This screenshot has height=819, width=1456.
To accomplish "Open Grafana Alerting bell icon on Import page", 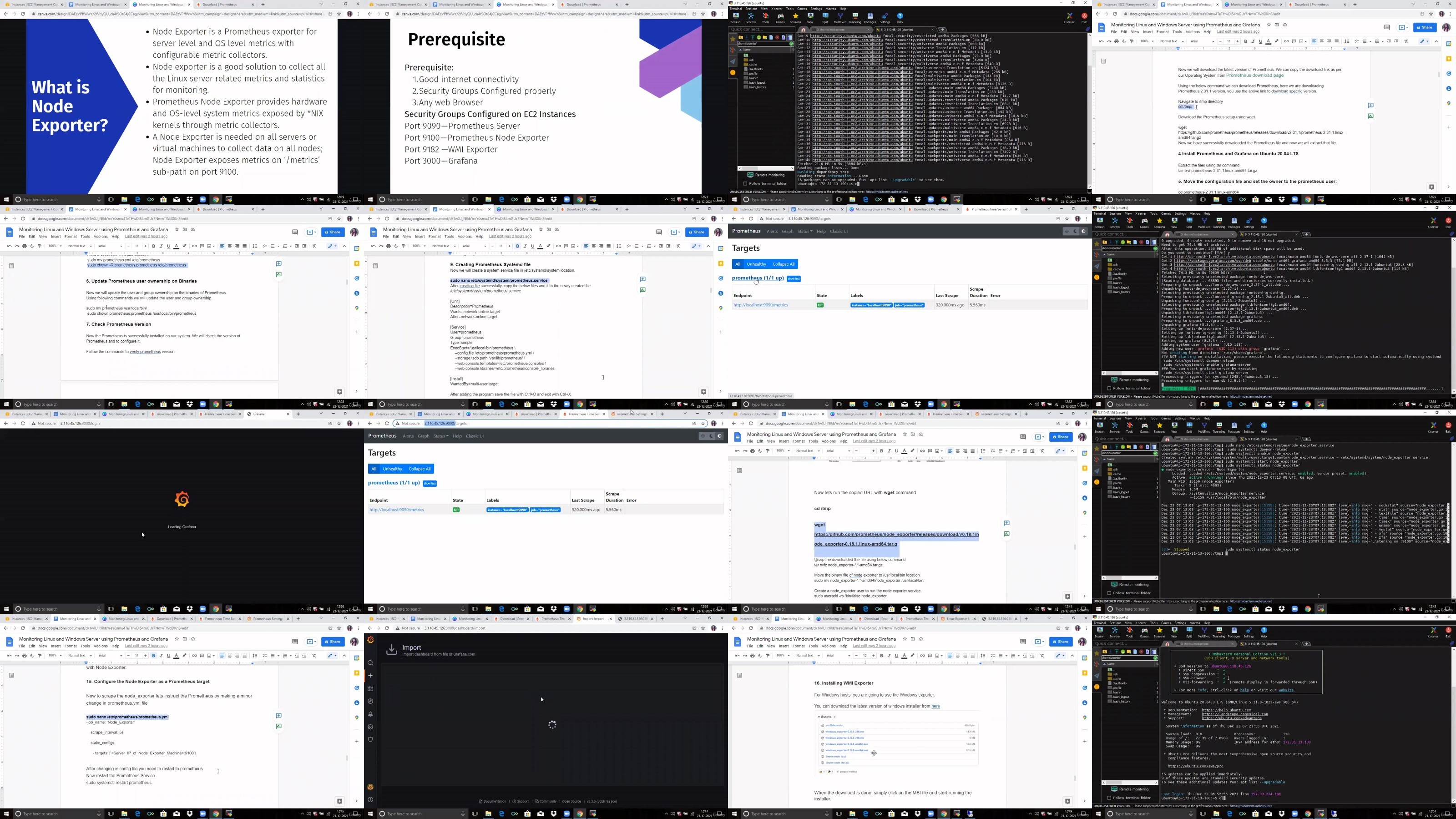I will click(370, 714).
